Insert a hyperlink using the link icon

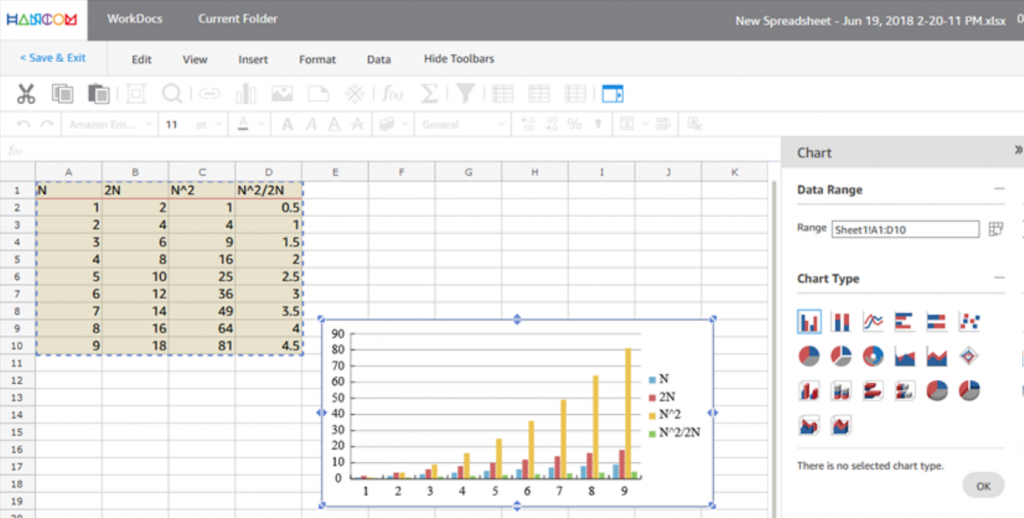(209, 94)
